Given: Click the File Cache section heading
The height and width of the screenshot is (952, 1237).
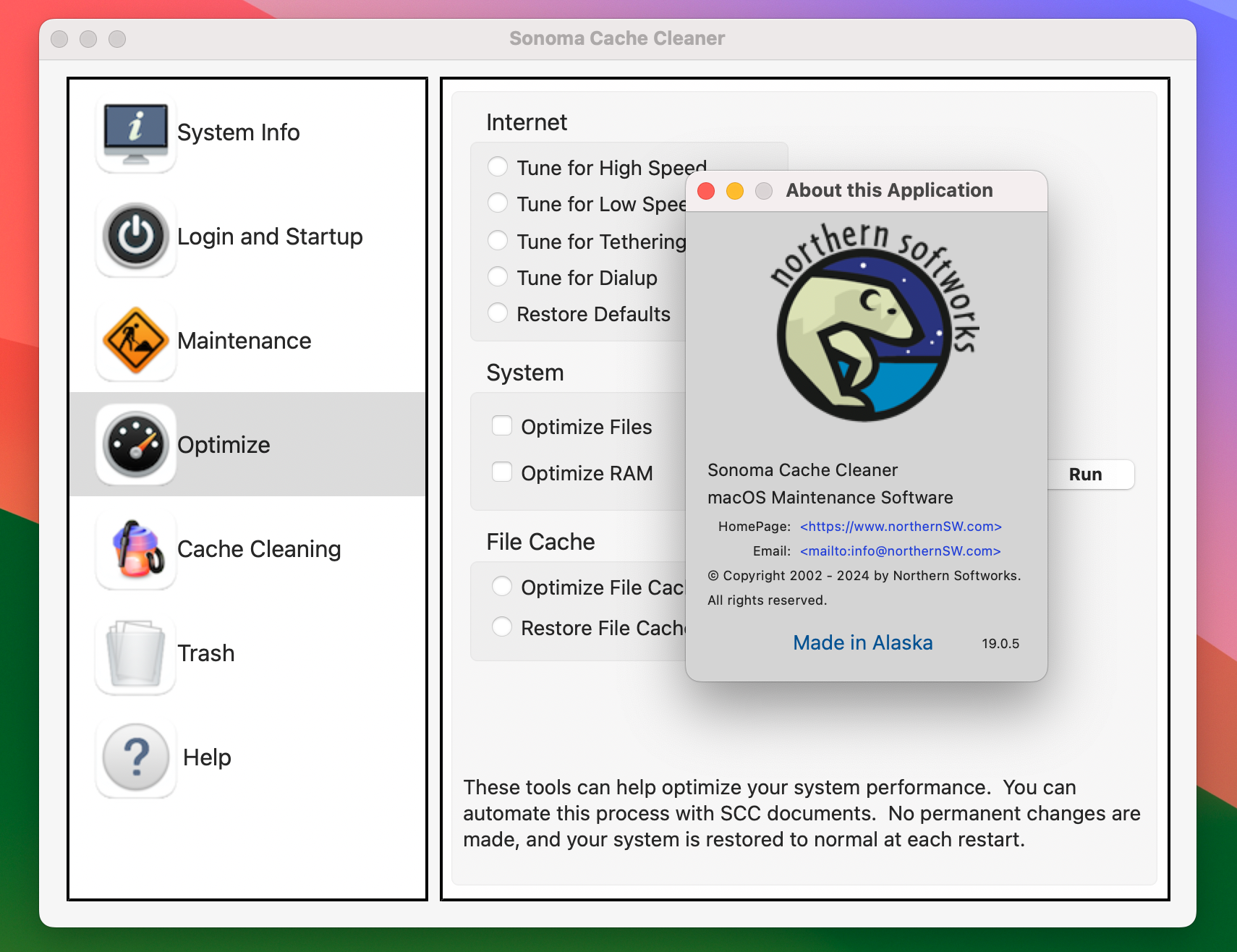Looking at the screenshot, I should (x=540, y=542).
